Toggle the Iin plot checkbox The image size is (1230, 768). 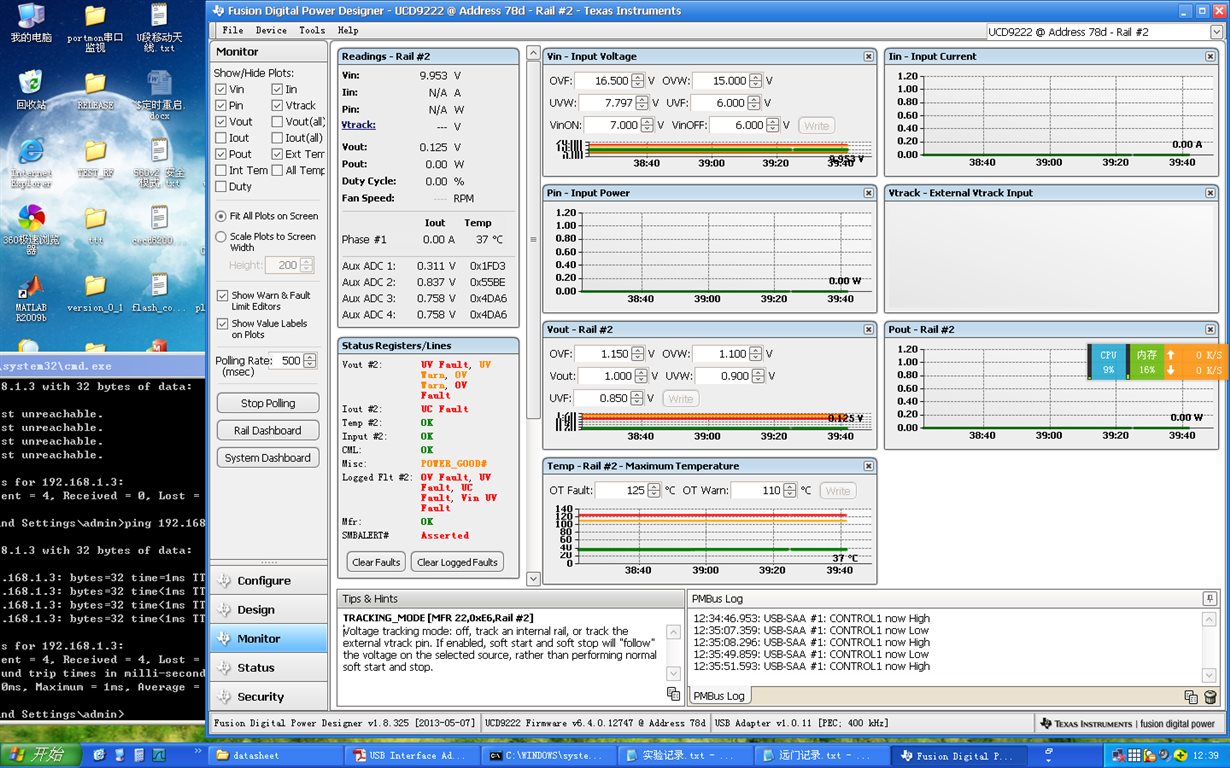tap(277, 89)
